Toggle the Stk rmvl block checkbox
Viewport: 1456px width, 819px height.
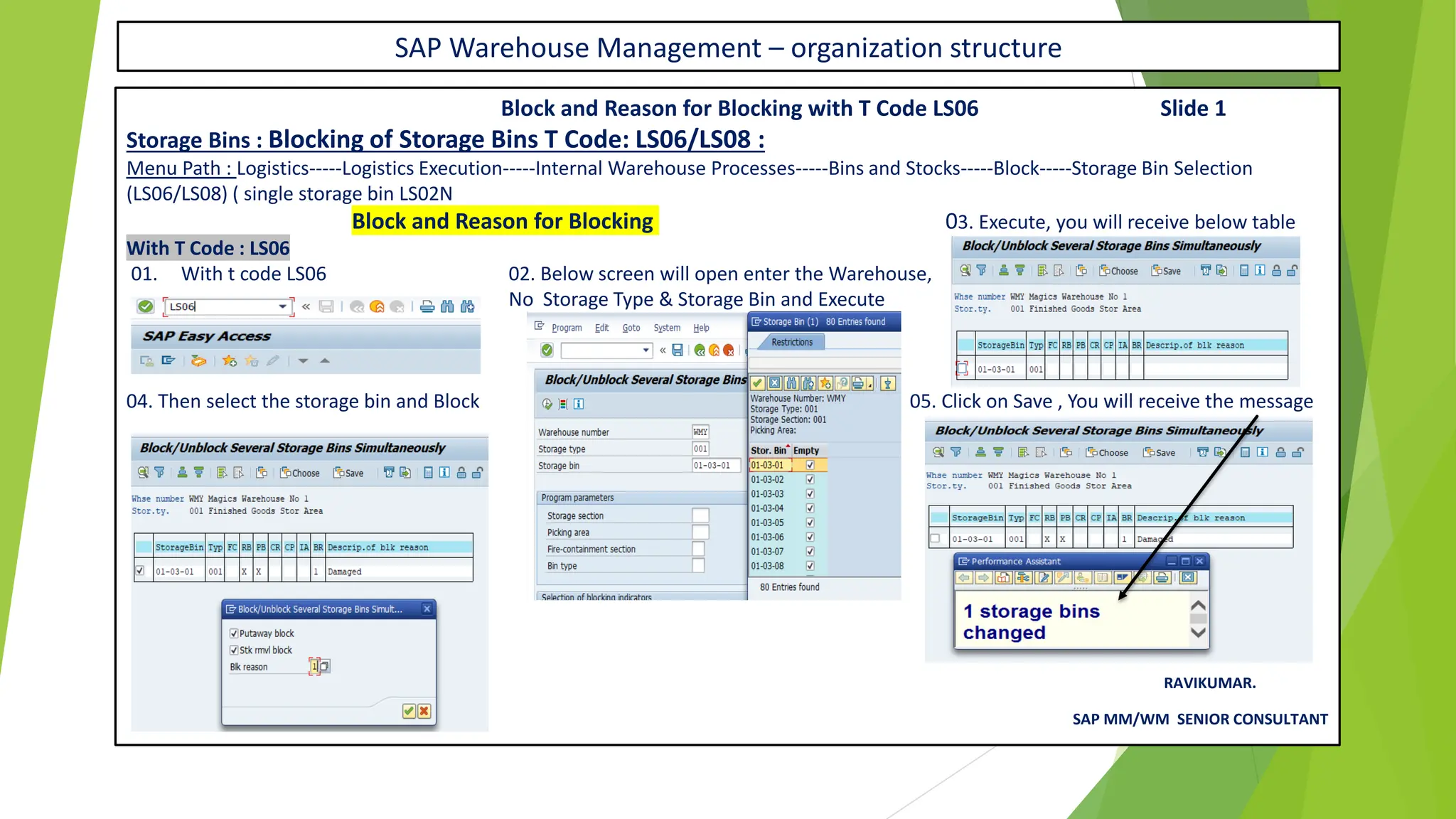point(234,650)
